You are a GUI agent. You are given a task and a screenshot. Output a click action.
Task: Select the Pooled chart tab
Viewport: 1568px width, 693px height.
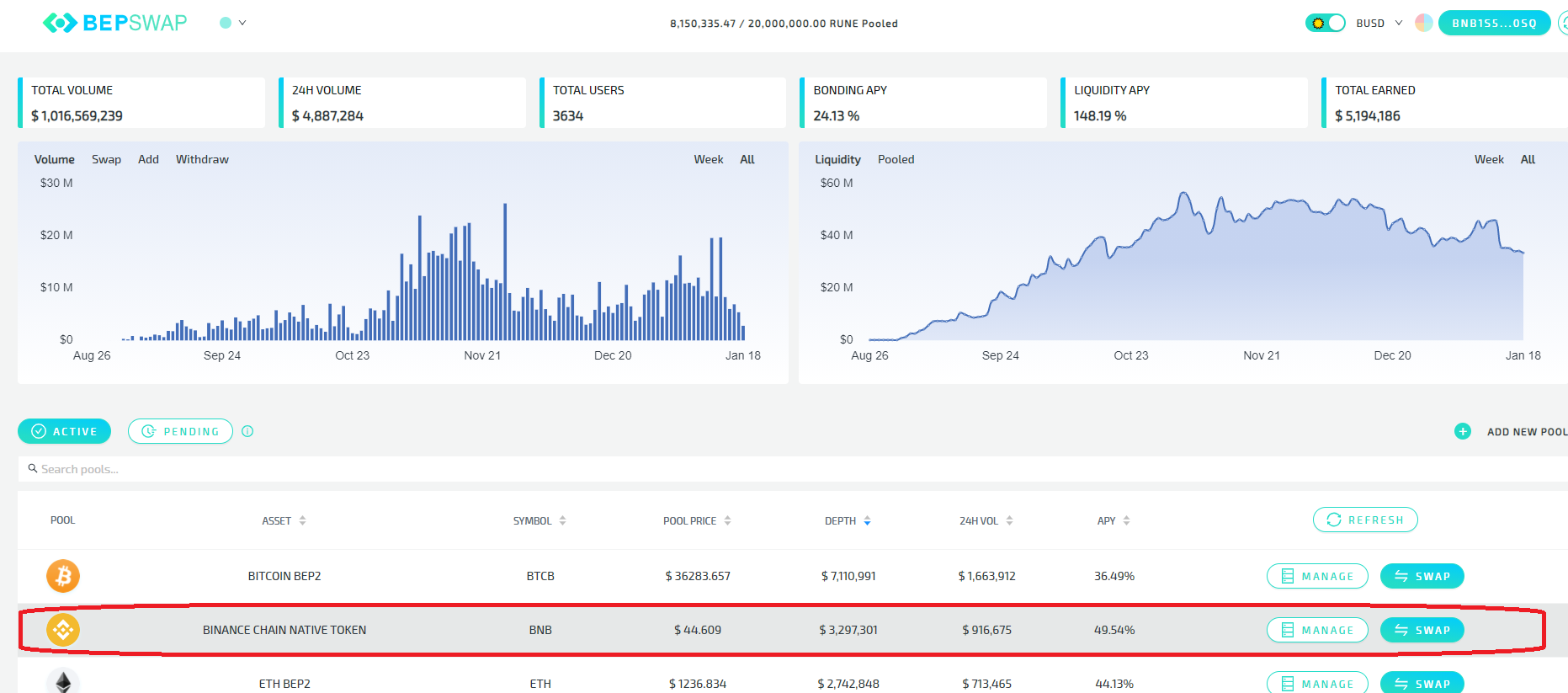(x=896, y=159)
